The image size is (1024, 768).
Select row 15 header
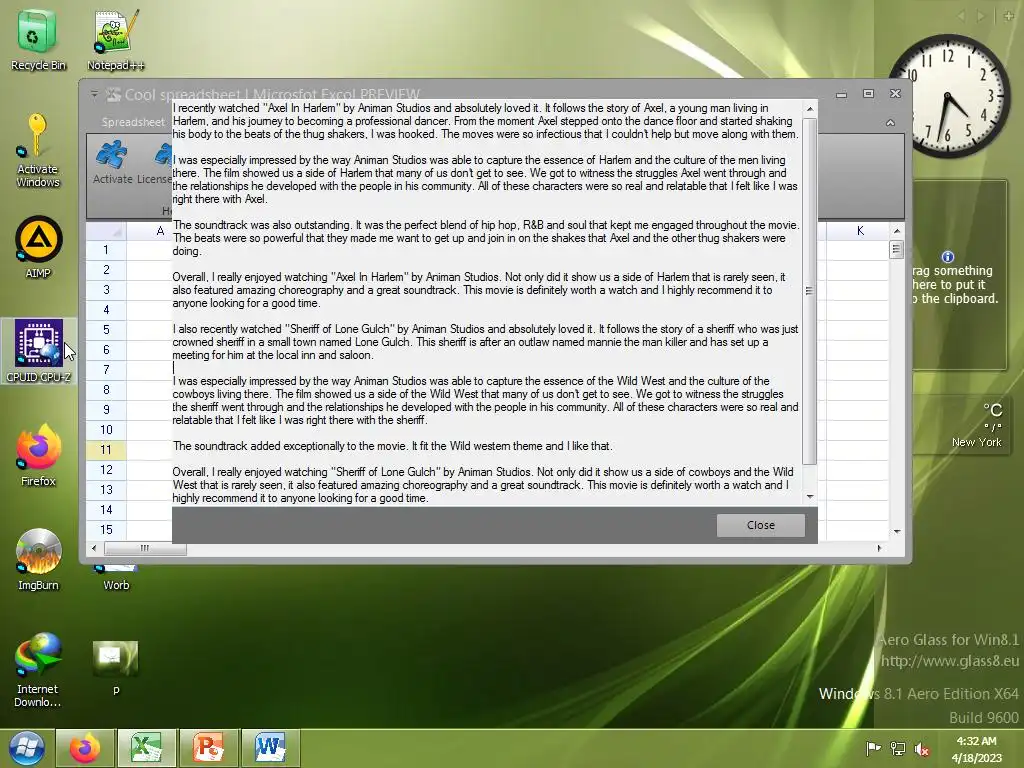coord(106,530)
